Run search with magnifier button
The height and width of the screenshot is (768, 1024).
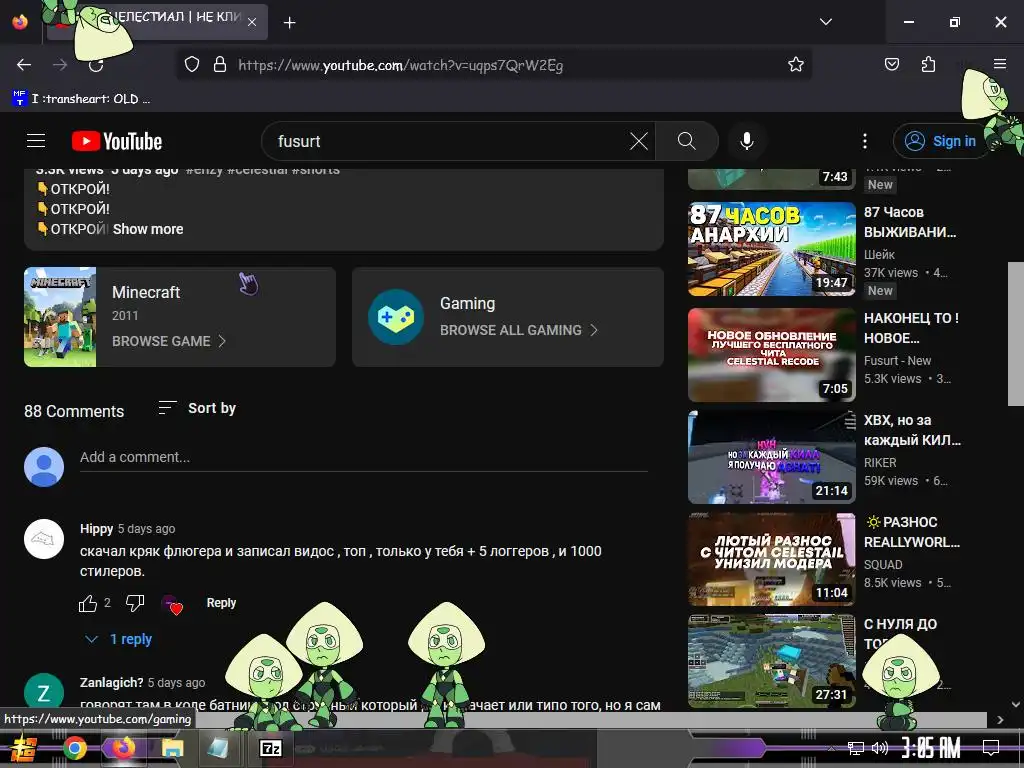click(686, 141)
